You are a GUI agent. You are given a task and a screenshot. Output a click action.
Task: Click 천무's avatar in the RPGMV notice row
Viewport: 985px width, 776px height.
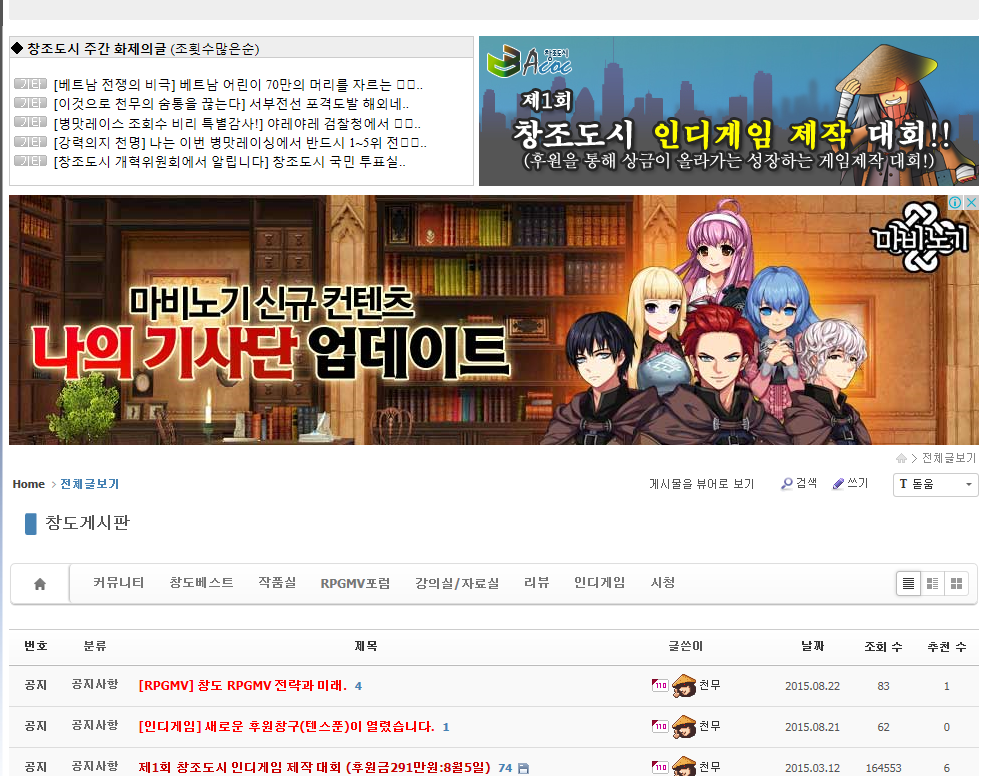click(x=684, y=685)
